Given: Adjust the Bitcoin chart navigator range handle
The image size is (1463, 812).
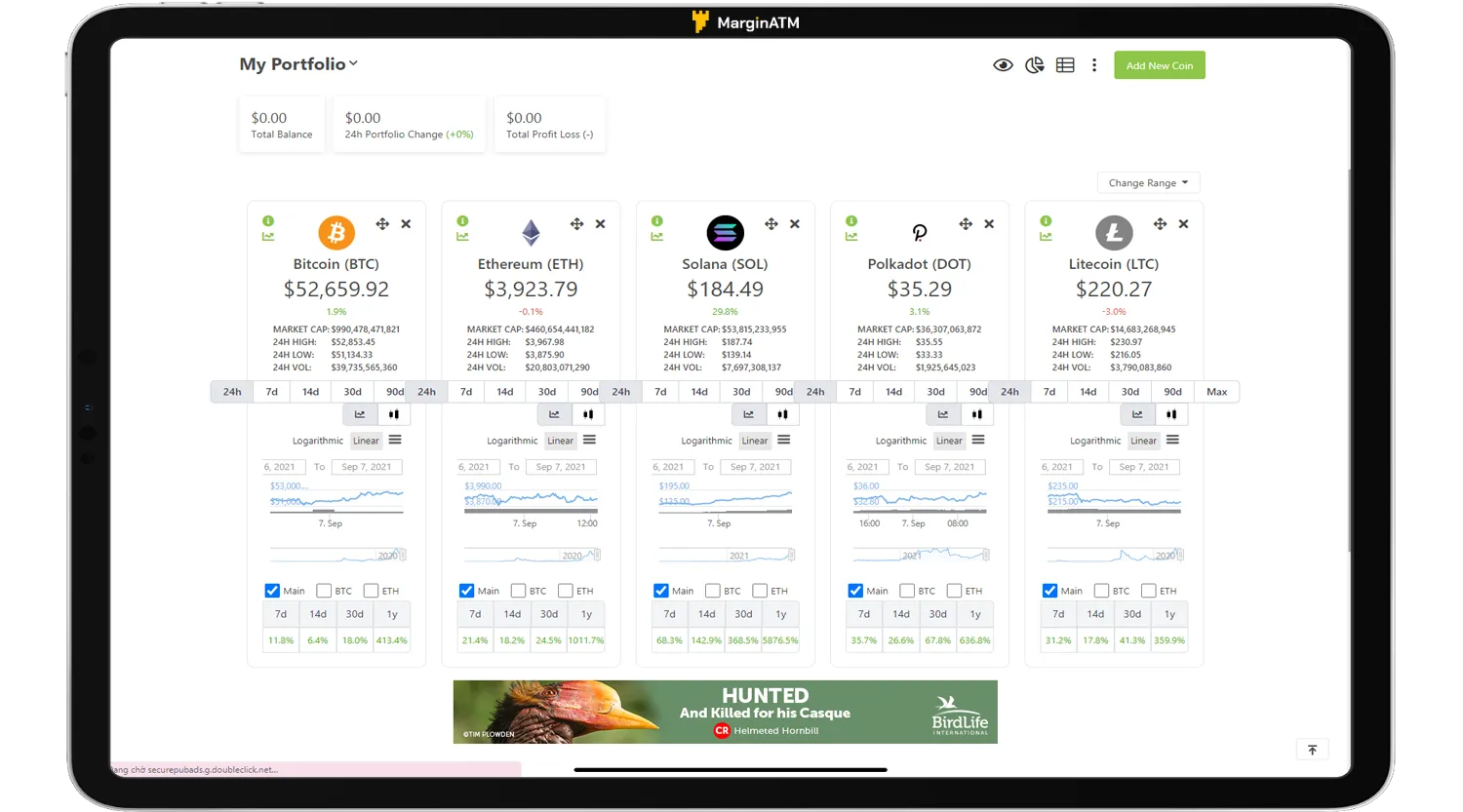Looking at the screenshot, I should [x=402, y=555].
